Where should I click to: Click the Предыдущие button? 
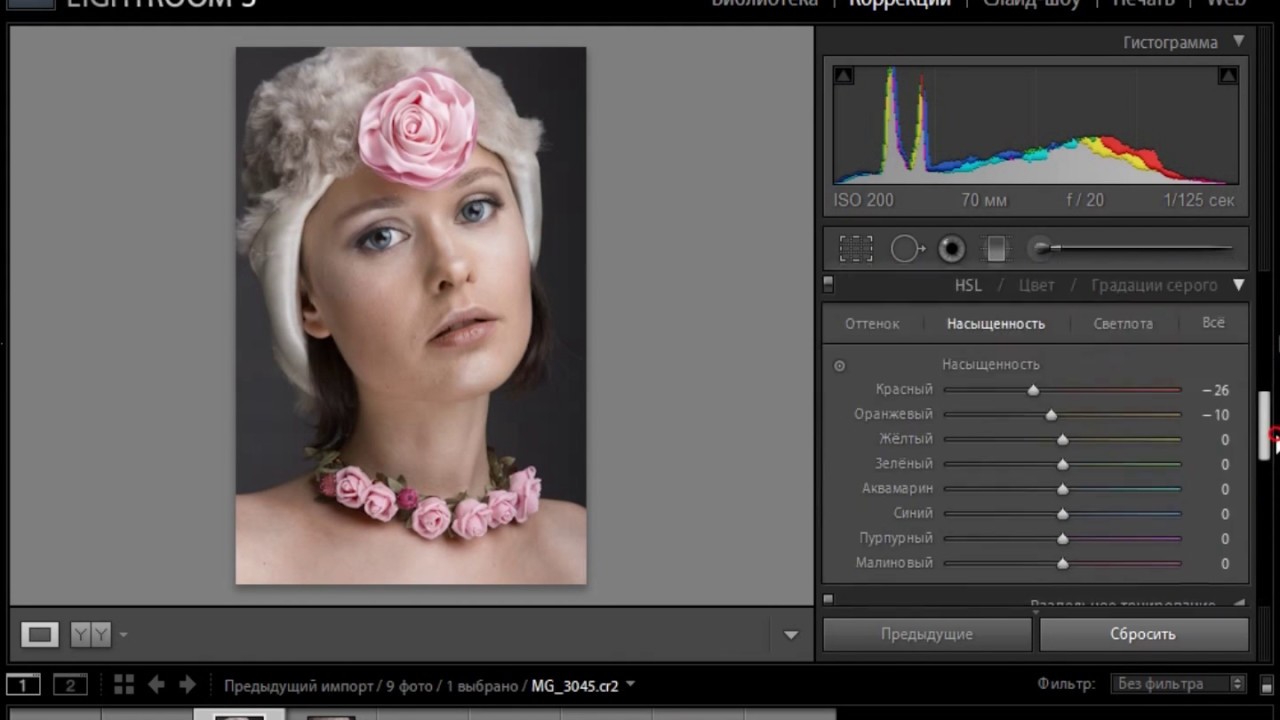tap(927, 634)
